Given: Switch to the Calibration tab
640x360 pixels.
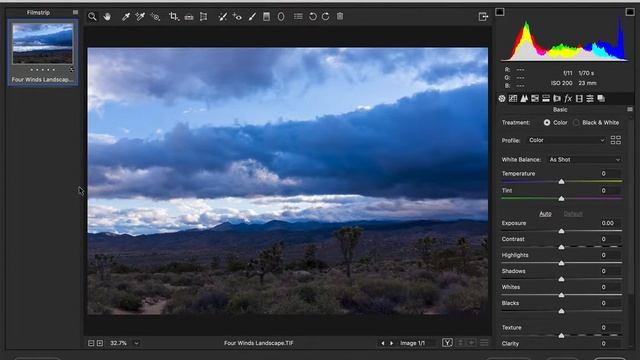Looking at the screenshot, I should (x=579, y=98).
